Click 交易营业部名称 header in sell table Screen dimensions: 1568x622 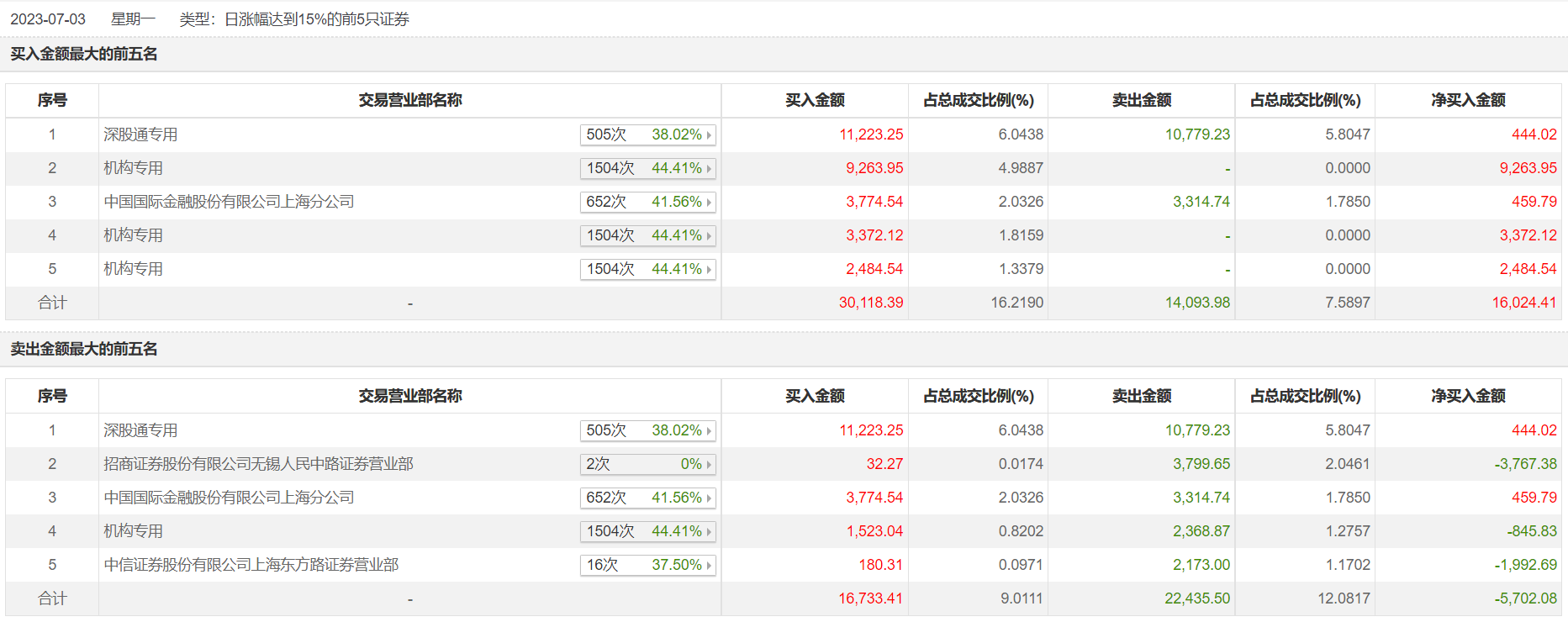tap(410, 396)
